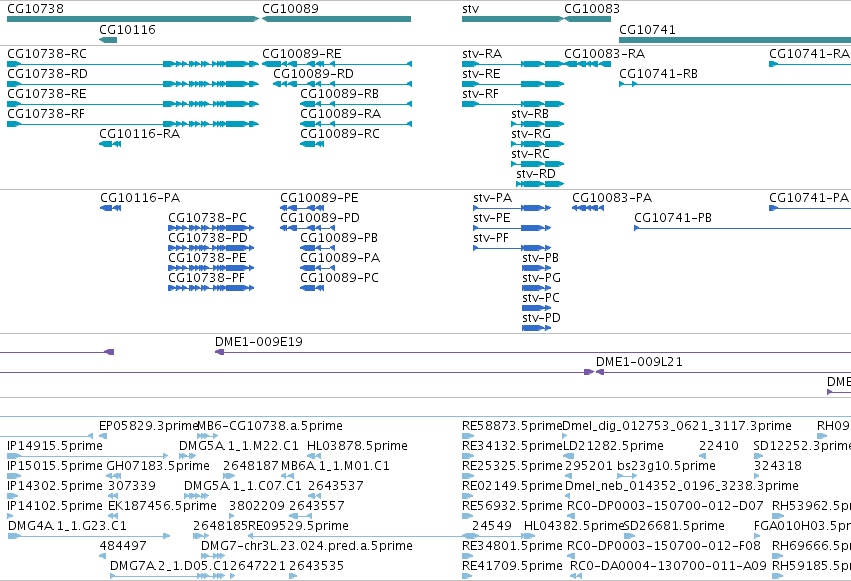
Task: Select the IP14915.5prime EST label
Action: point(55,446)
